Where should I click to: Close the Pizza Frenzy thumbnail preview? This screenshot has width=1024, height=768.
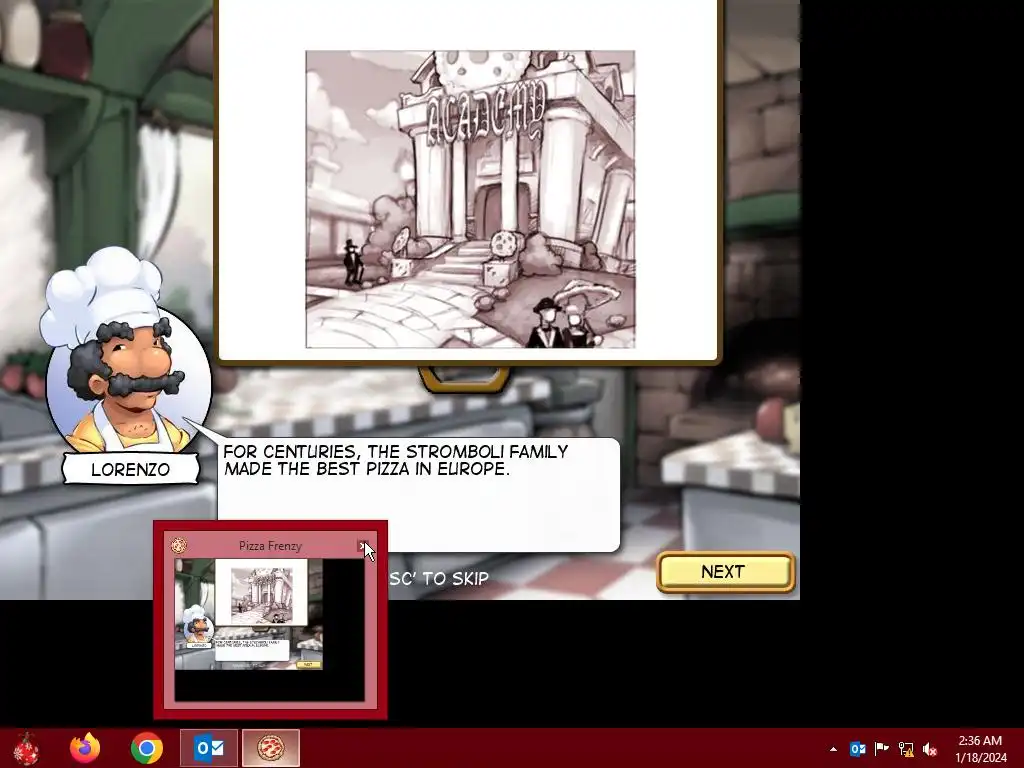[x=363, y=545]
